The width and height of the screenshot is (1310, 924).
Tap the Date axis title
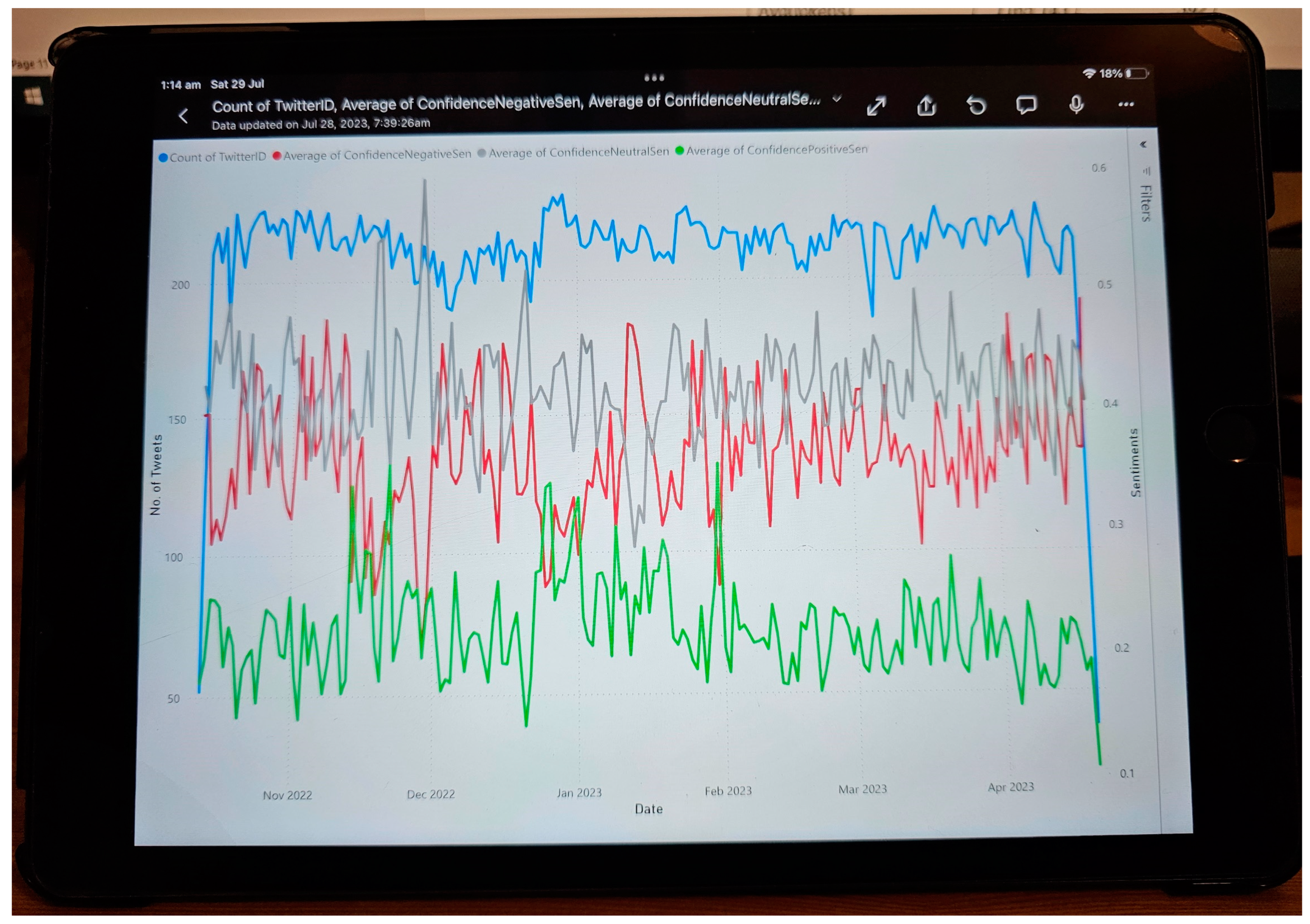tap(649, 809)
